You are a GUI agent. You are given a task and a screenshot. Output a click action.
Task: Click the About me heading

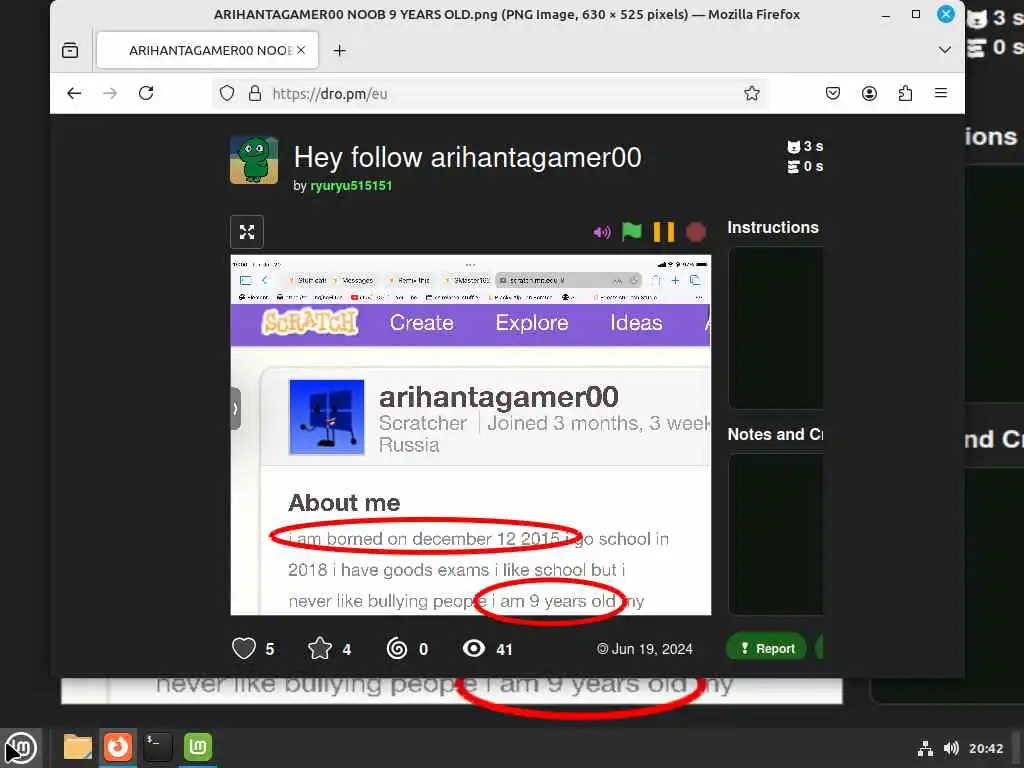pos(344,503)
